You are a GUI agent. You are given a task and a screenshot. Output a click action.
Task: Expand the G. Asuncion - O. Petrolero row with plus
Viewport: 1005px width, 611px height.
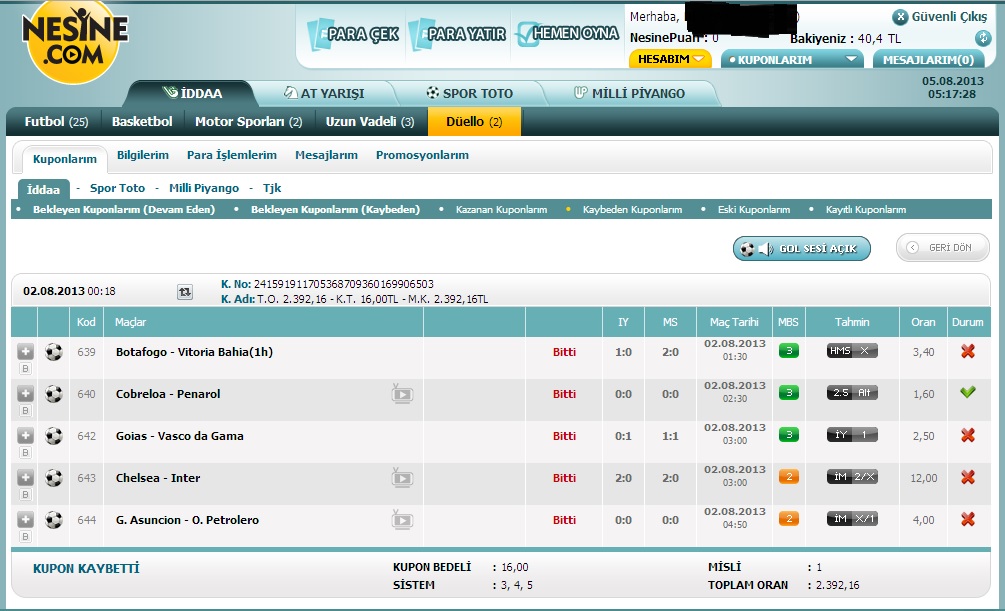pos(25,519)
